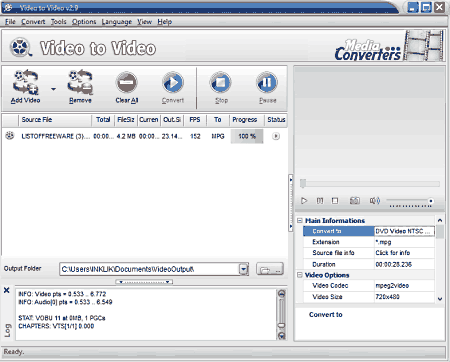Collapse the Main Informations section
The image size is (450, 362).
(x=300, y=221)
